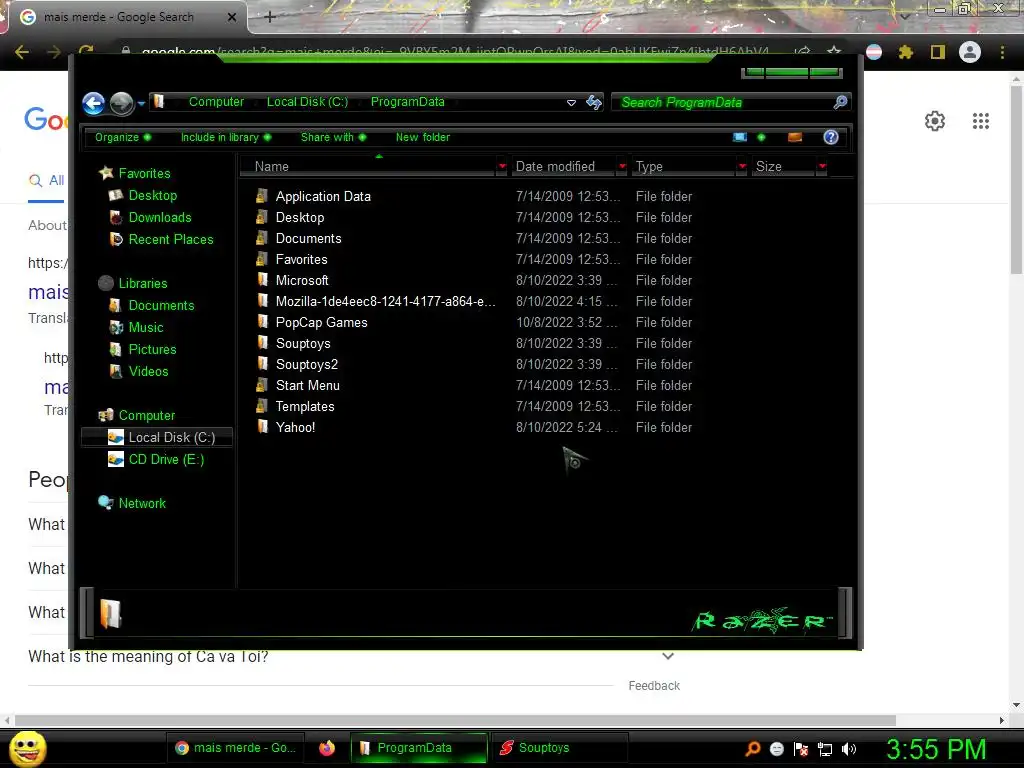This screenshot has width=1024, height=768.
Task: Select the Templates folder icon
Action: coord(262,406)
